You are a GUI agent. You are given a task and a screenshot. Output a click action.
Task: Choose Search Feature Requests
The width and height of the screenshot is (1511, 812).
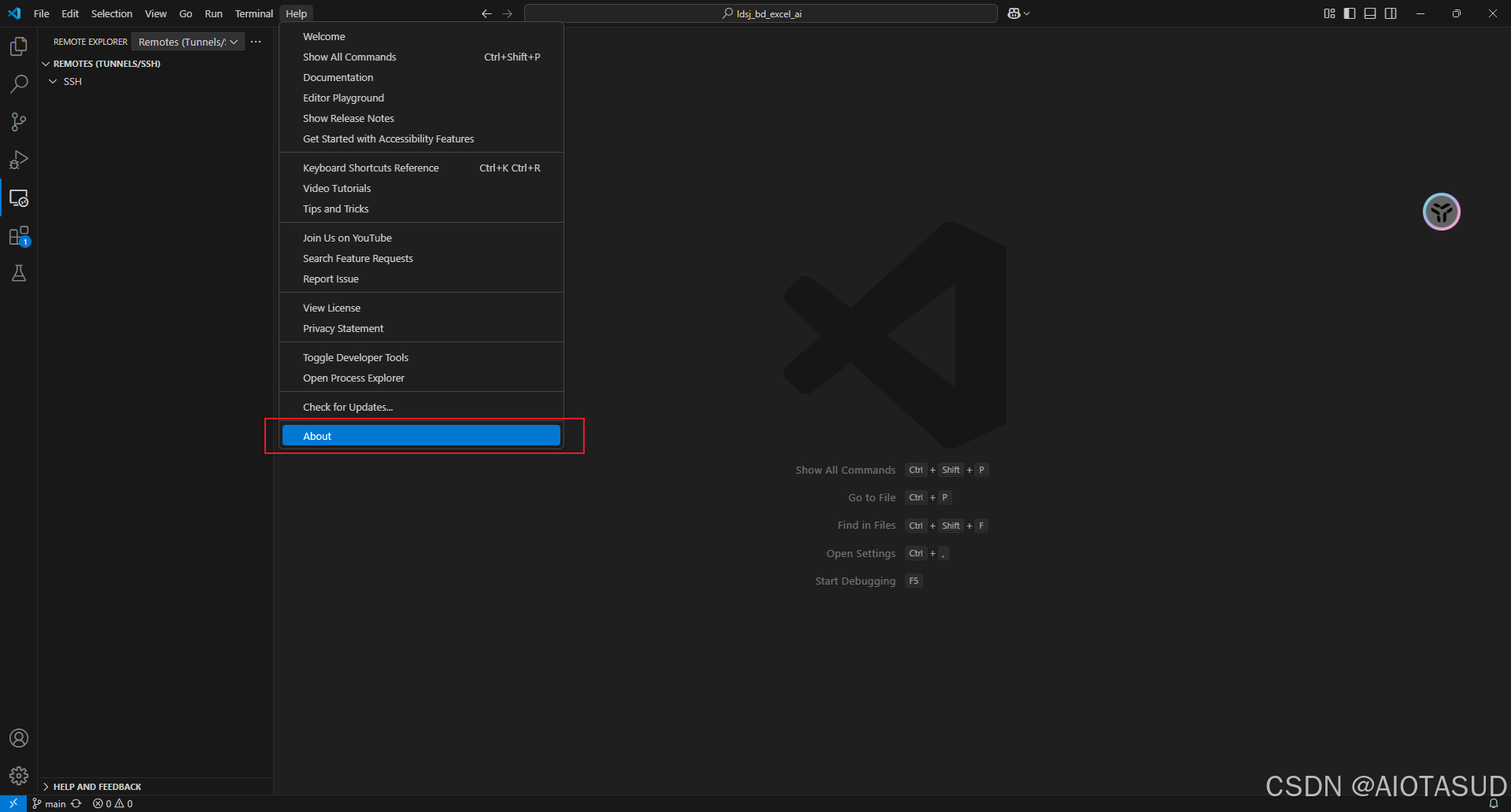[421, 259]
